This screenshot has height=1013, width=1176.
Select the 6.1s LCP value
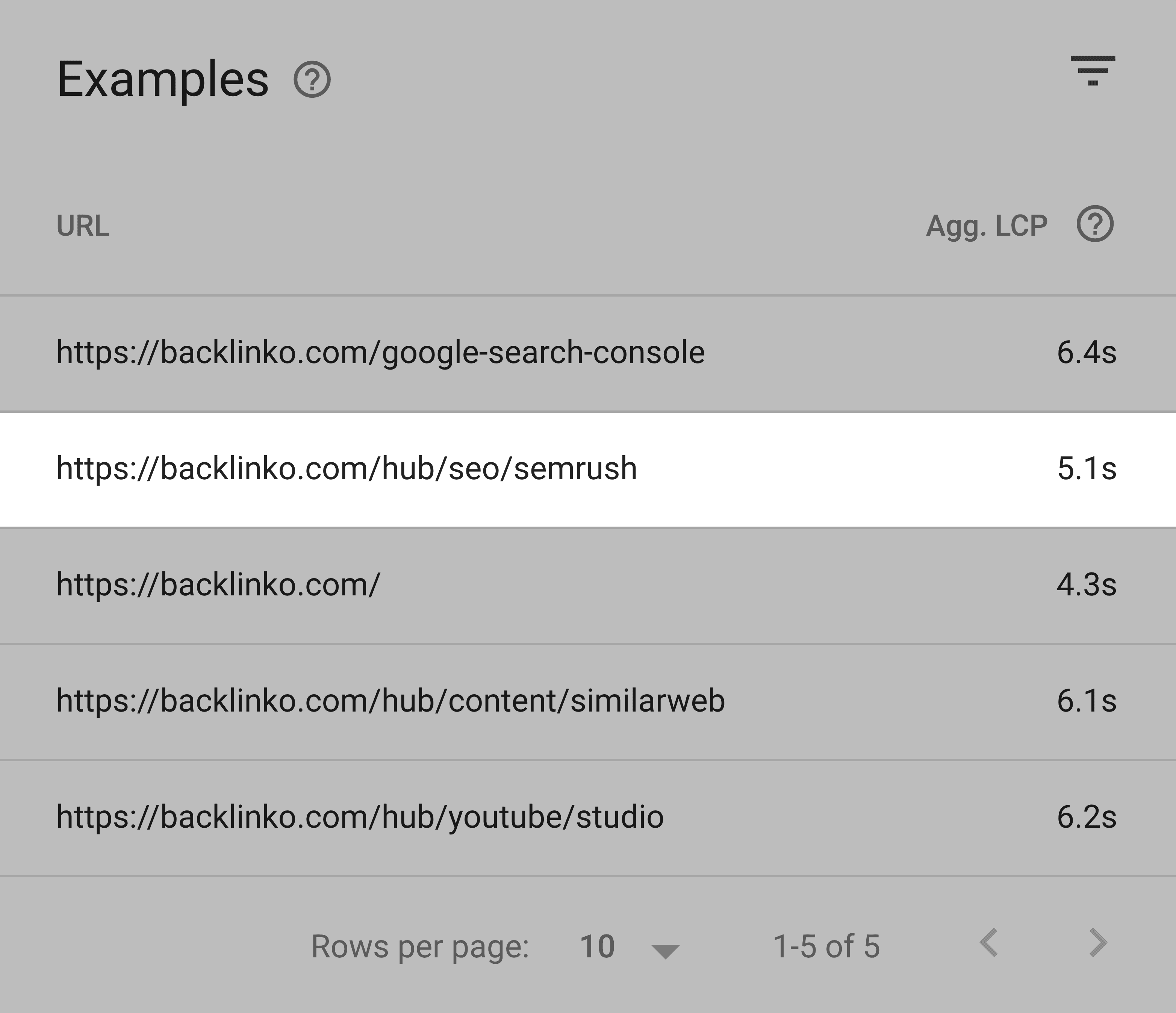(1086, 701)
